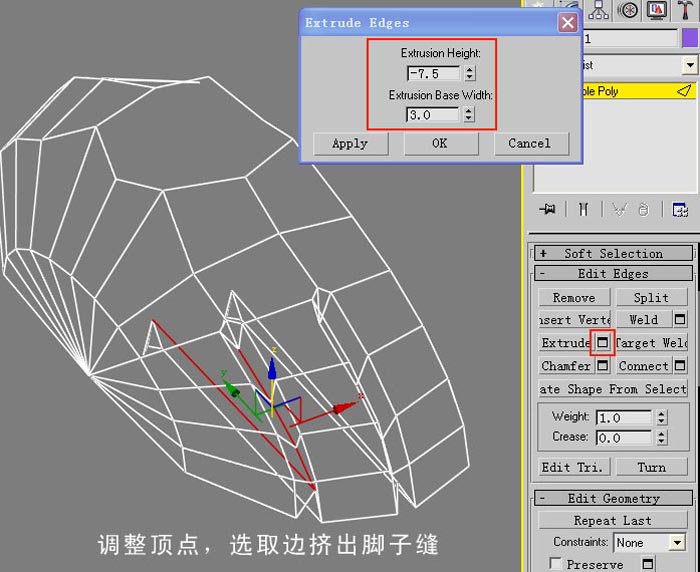The width and height of the screenshot is (700, 572).
Task: Click the Pin Stack icon
Action: pyautogui.click(x=547, y=209)
